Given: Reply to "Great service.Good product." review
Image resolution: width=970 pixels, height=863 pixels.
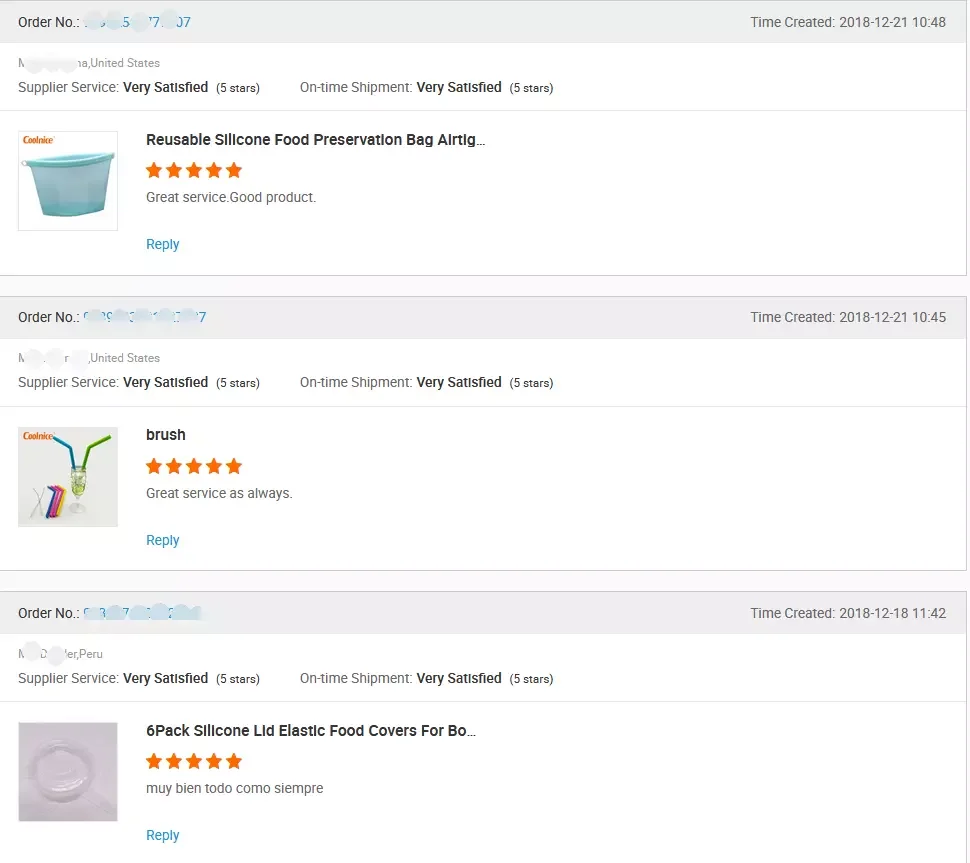Looking at the screenshot, I should pos(163,244).
